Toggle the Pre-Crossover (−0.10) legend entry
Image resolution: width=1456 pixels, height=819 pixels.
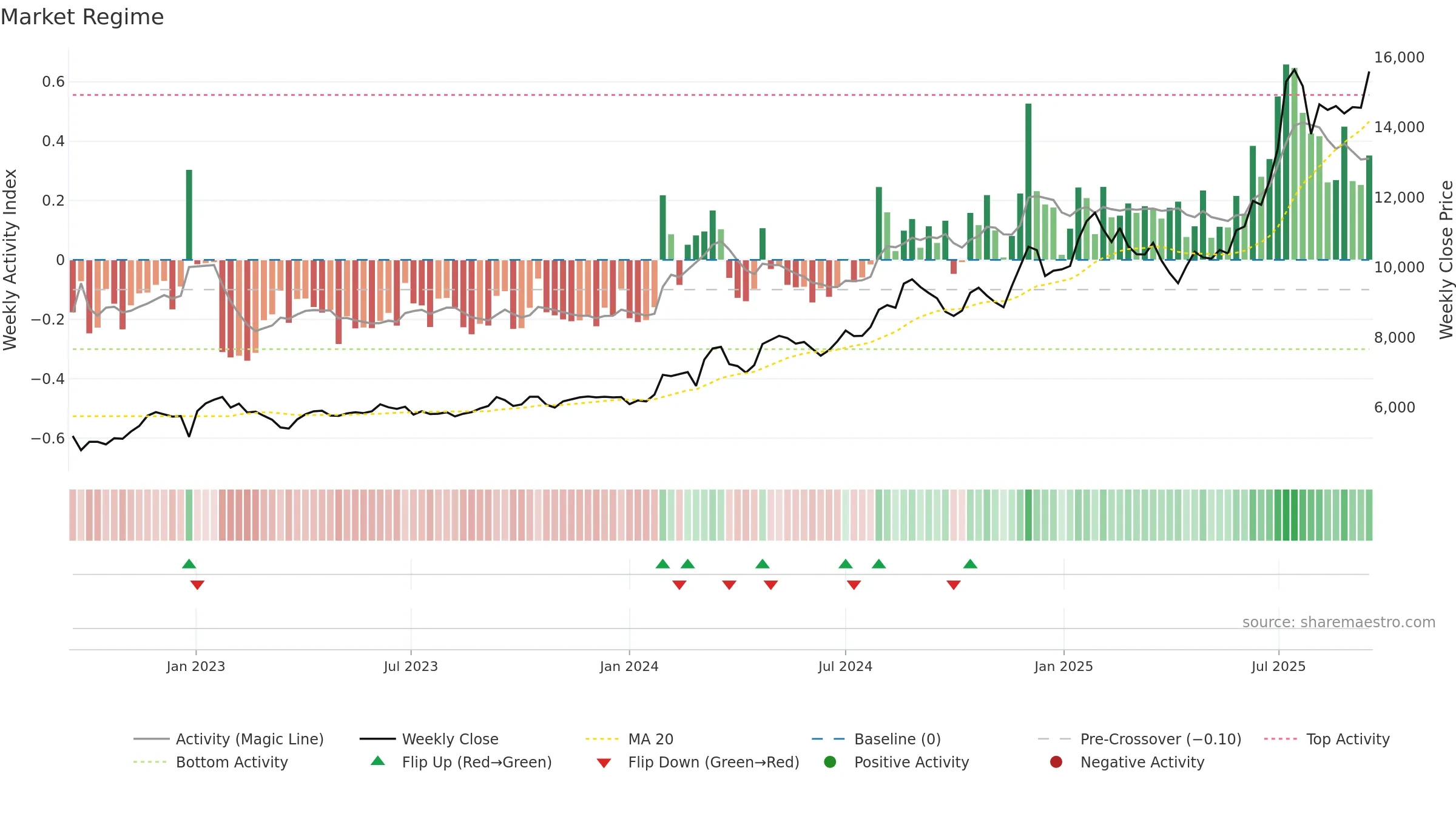(1139, 739)
